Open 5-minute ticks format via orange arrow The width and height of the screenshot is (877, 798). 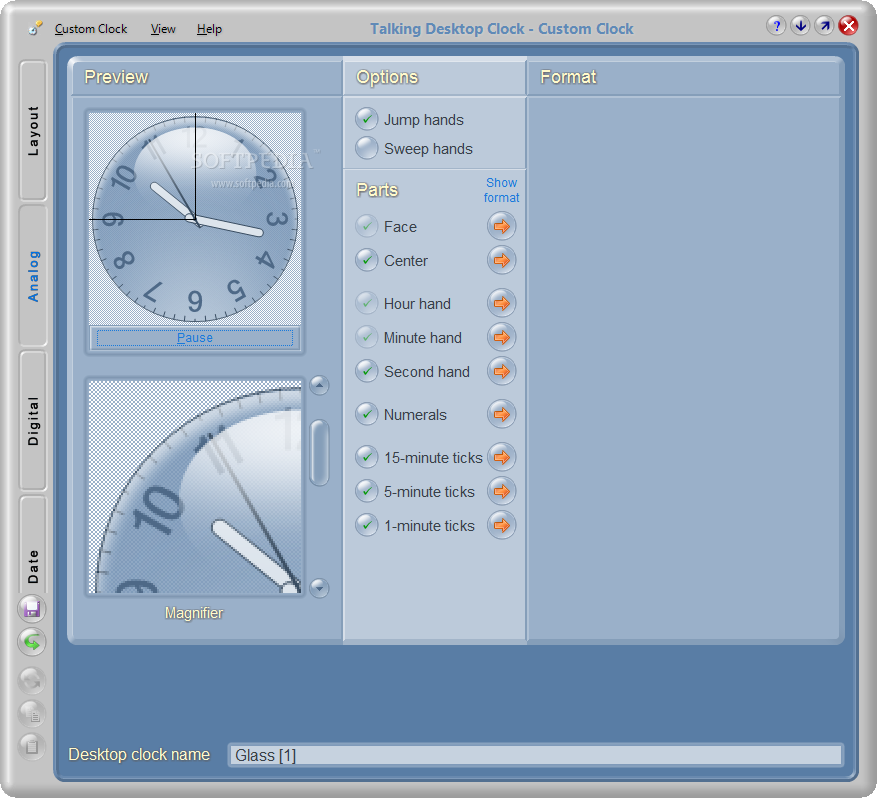501,492
